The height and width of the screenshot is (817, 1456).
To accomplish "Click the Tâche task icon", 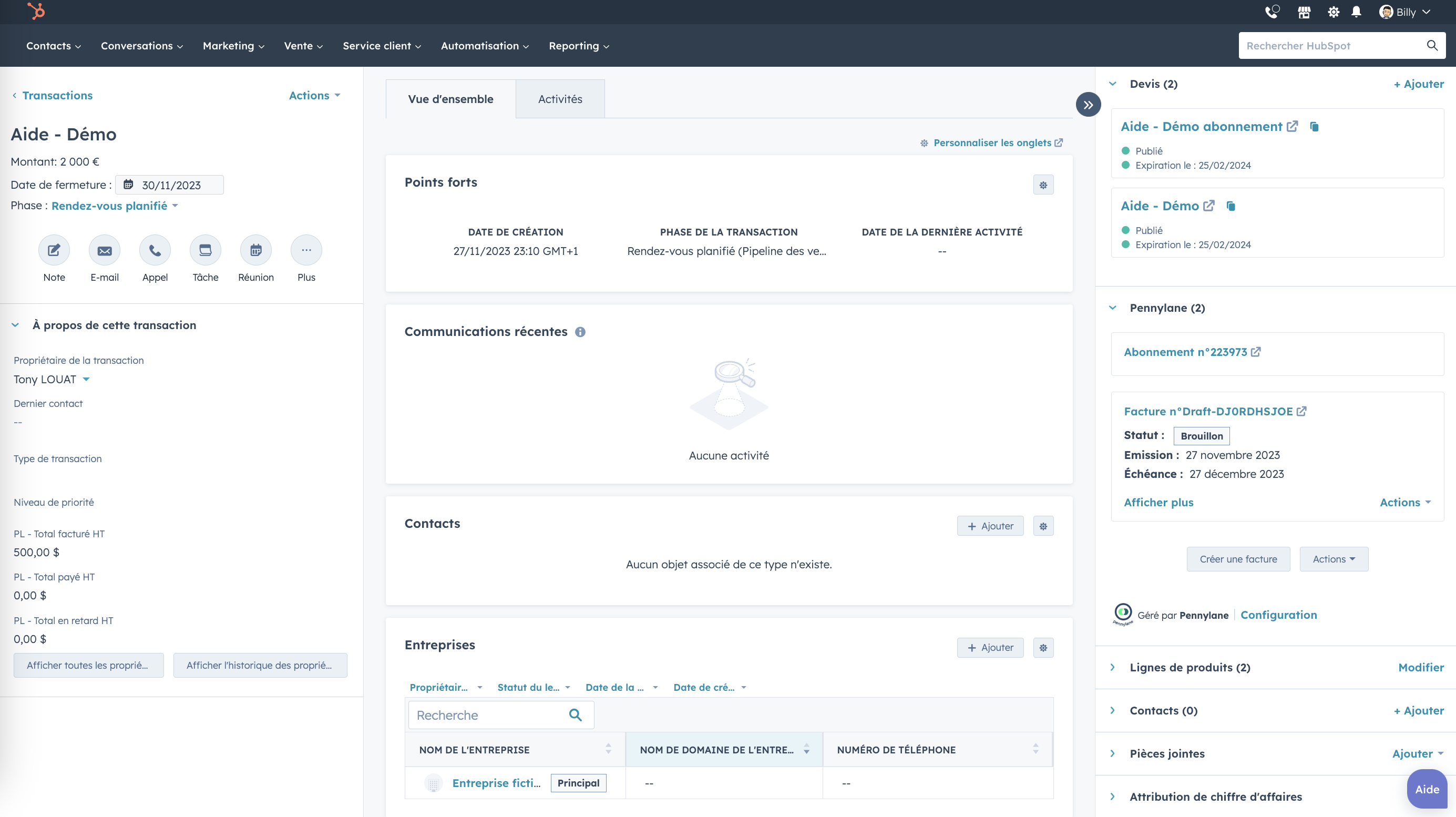I will coord(205,250).
